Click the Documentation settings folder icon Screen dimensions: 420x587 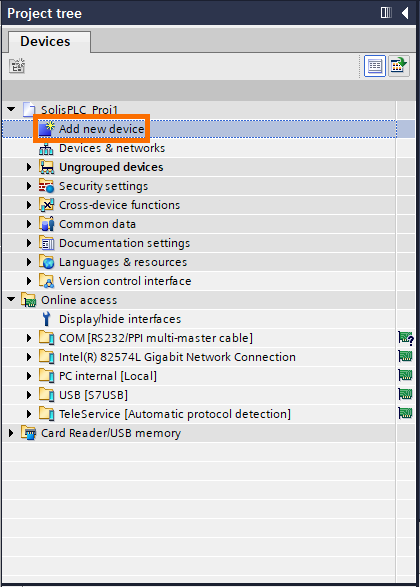click(47, 243)
